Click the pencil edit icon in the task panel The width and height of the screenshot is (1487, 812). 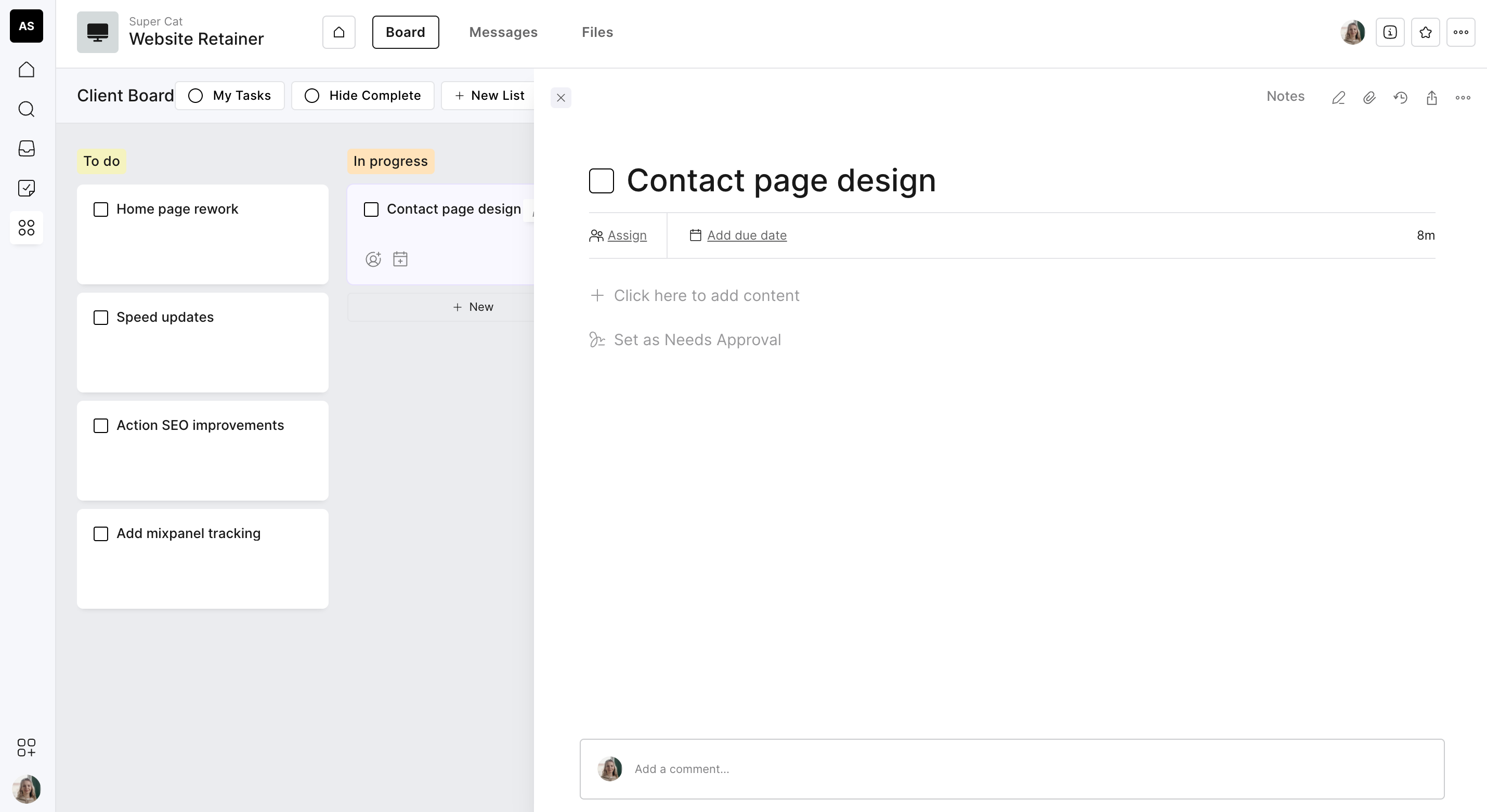coord(1338,98)
